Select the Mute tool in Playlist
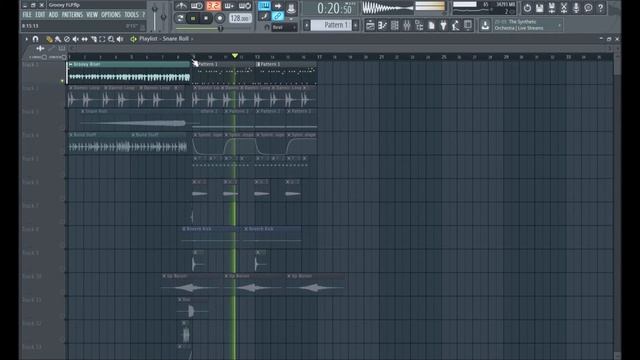 tap(76, 39)
